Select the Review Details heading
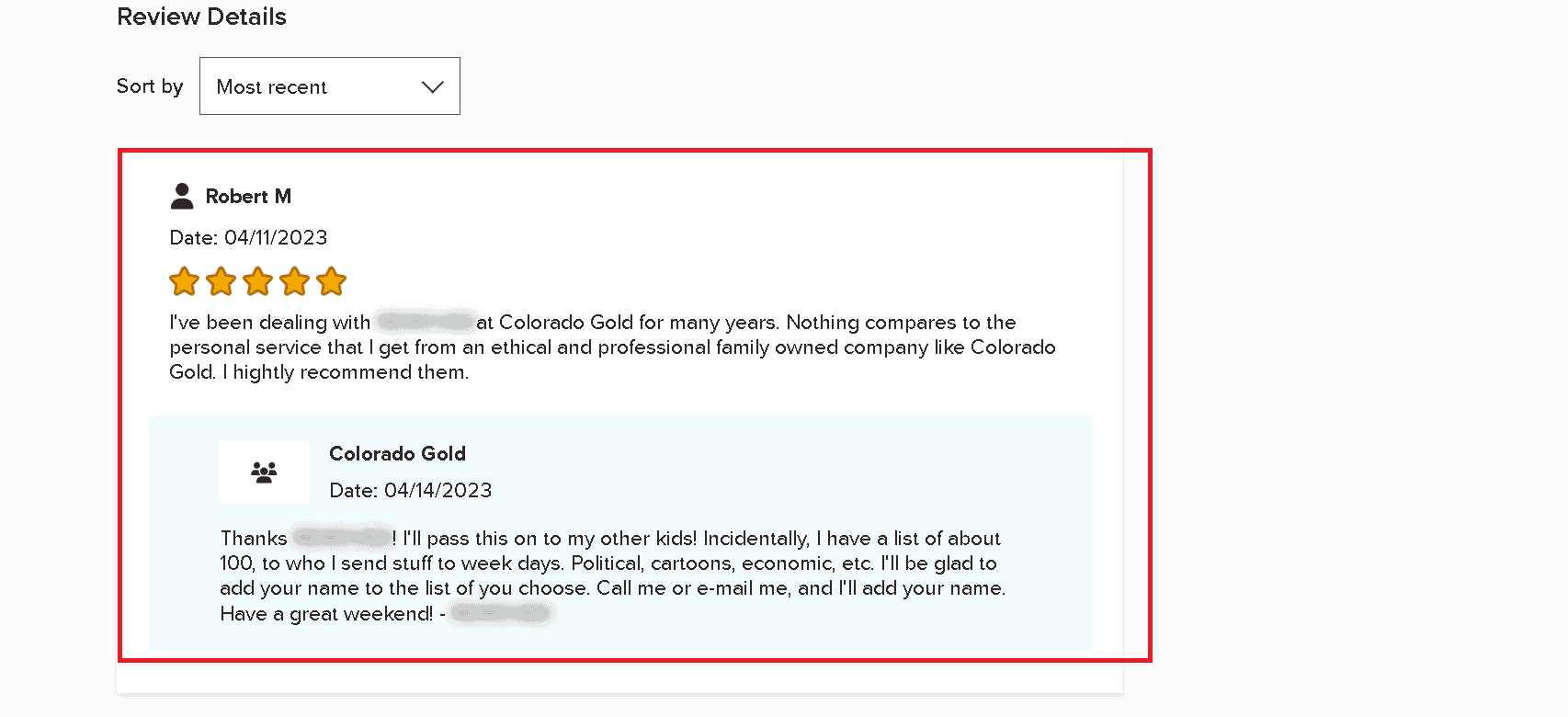This screenshot has height=717, width=1568. [x=200, y=16]
